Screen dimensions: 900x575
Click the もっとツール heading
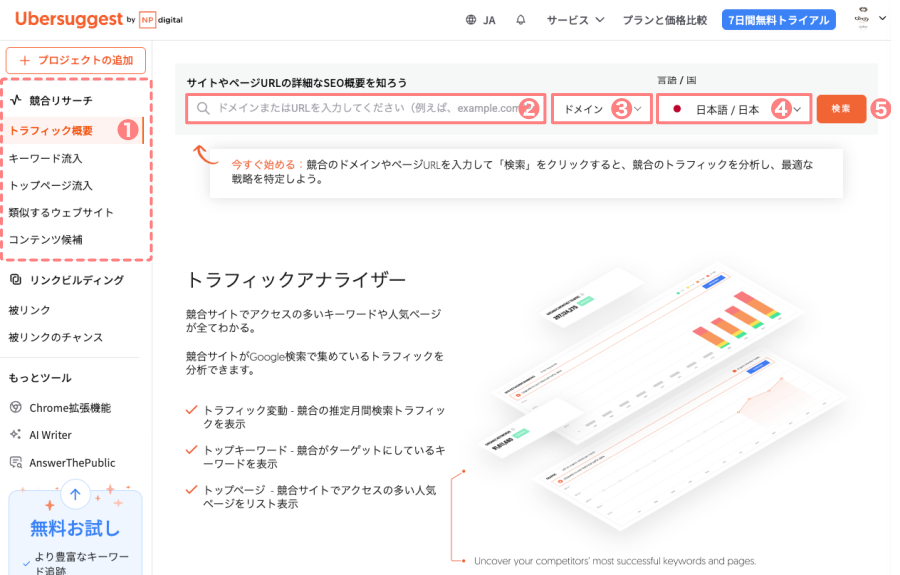pos(40,378)
